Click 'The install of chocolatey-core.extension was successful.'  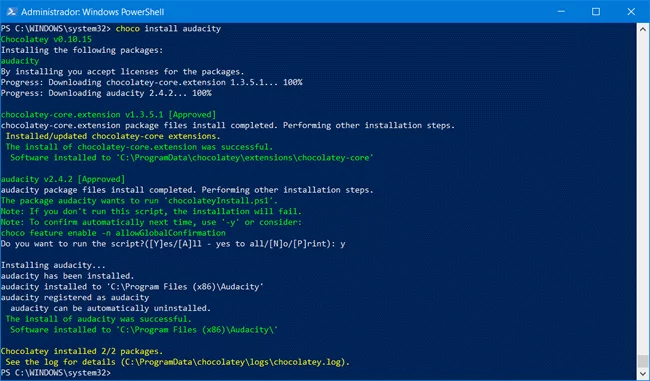click(x=139, y=147)
